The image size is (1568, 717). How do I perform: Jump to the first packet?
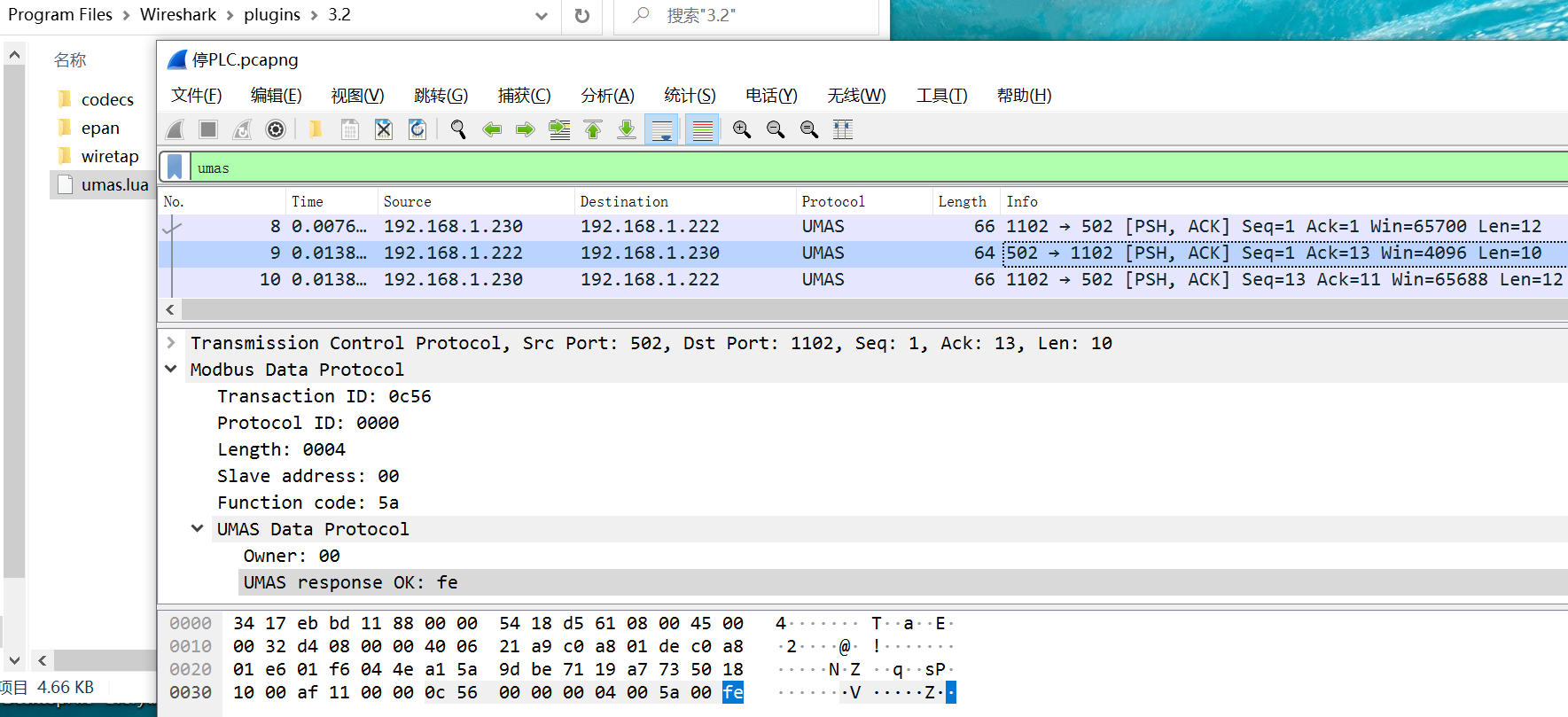pos(593,129)
